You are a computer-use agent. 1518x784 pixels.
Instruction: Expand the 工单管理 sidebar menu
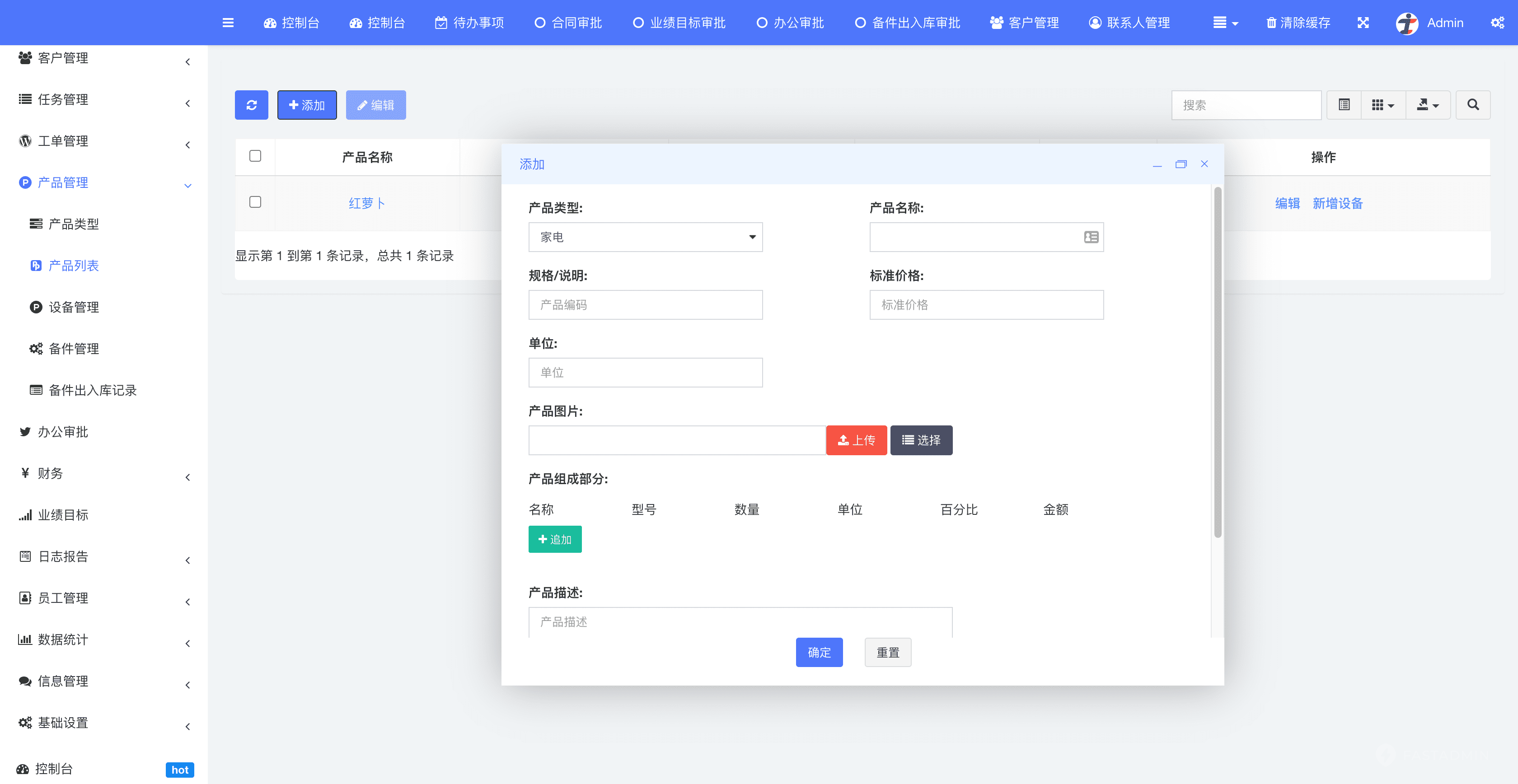coord(104,141)
